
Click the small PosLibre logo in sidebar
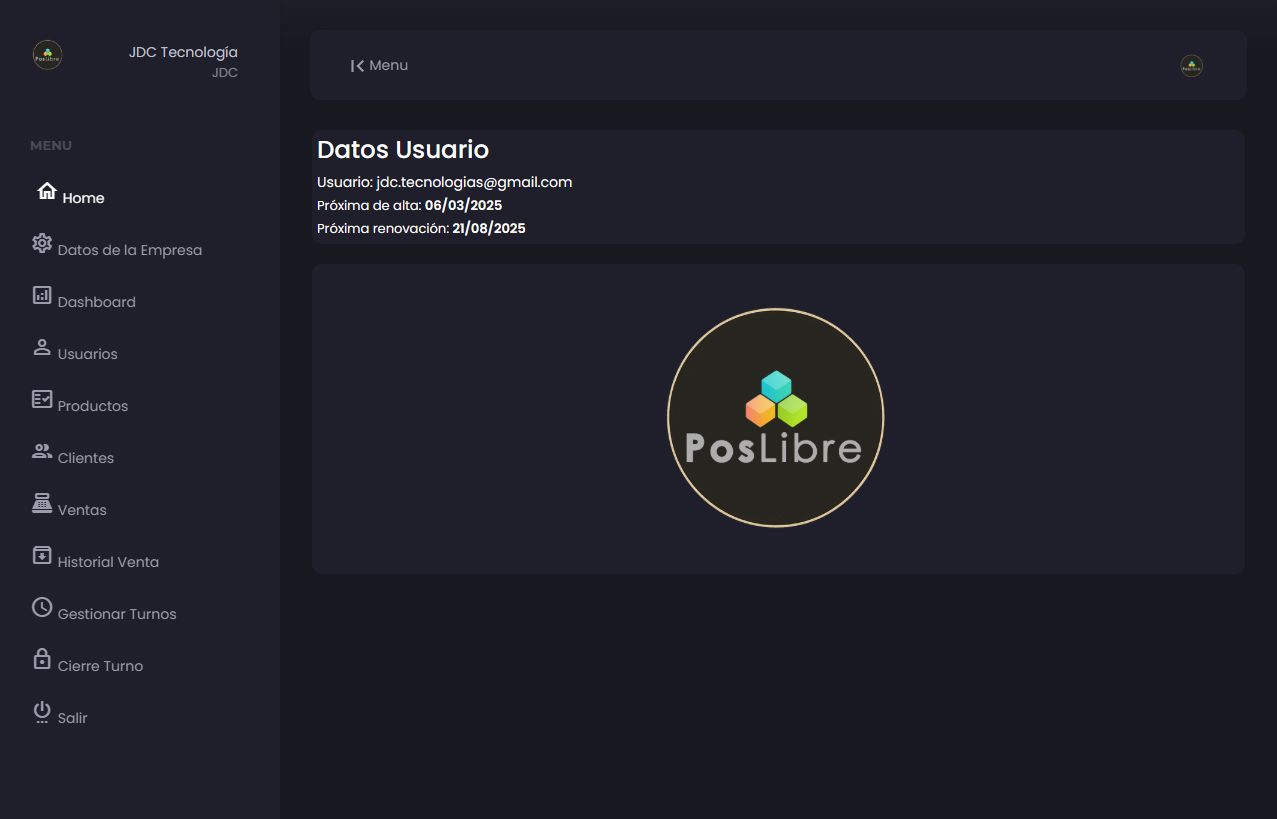click(x=48, y=55)
